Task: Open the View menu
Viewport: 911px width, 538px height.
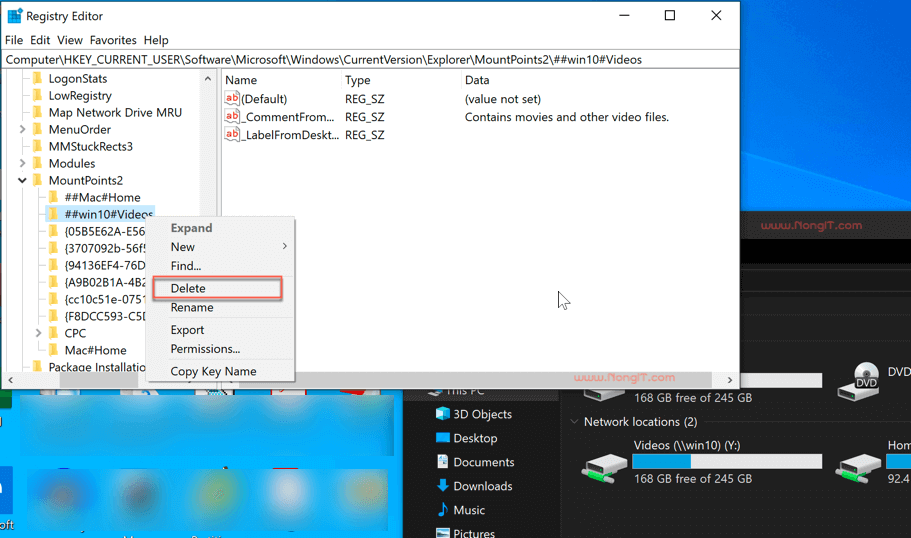Action: [70, 40]
